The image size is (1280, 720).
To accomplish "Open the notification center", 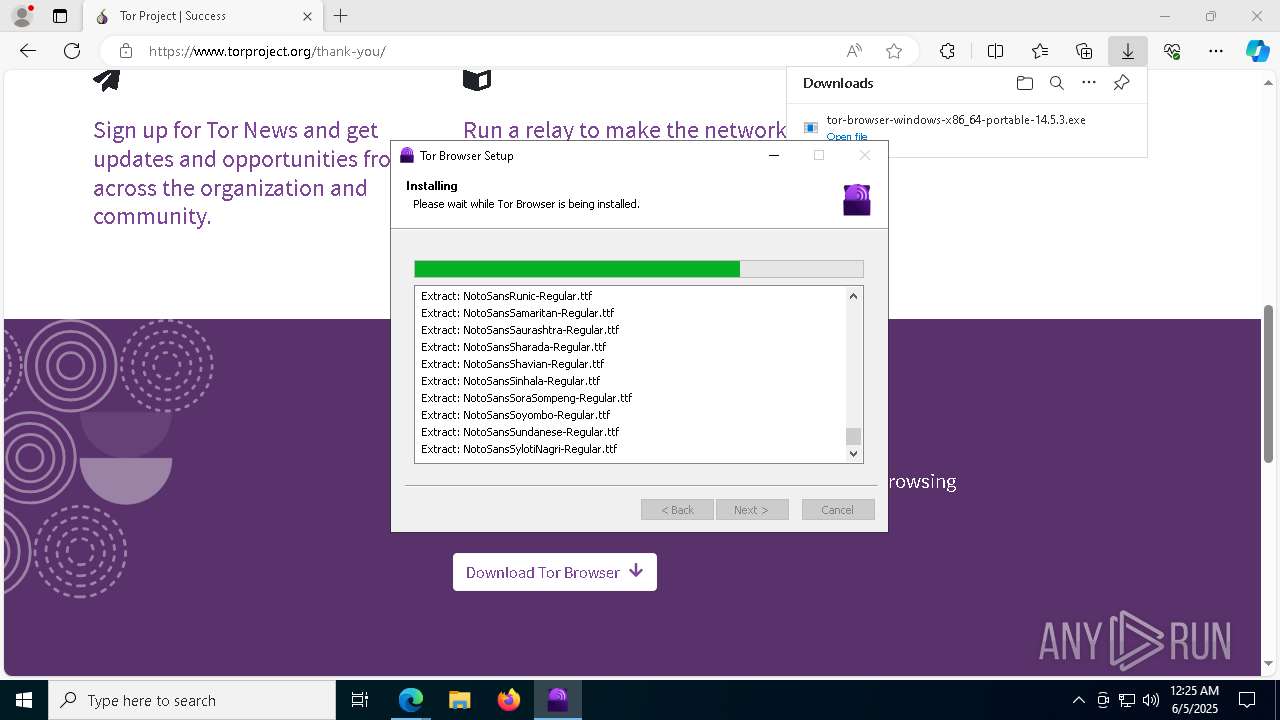I will (x=1247, y=700).
